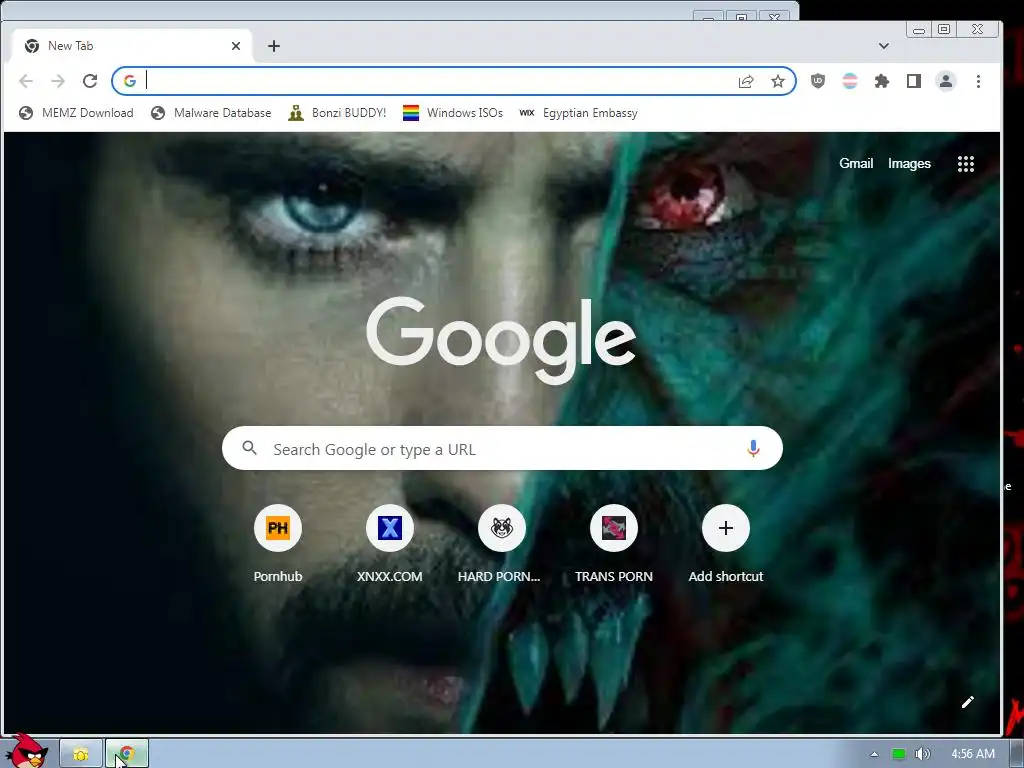Show hidden system tray icons
Image resolution: width=1024 pixels, height=768 pixels.
point(874,754)
